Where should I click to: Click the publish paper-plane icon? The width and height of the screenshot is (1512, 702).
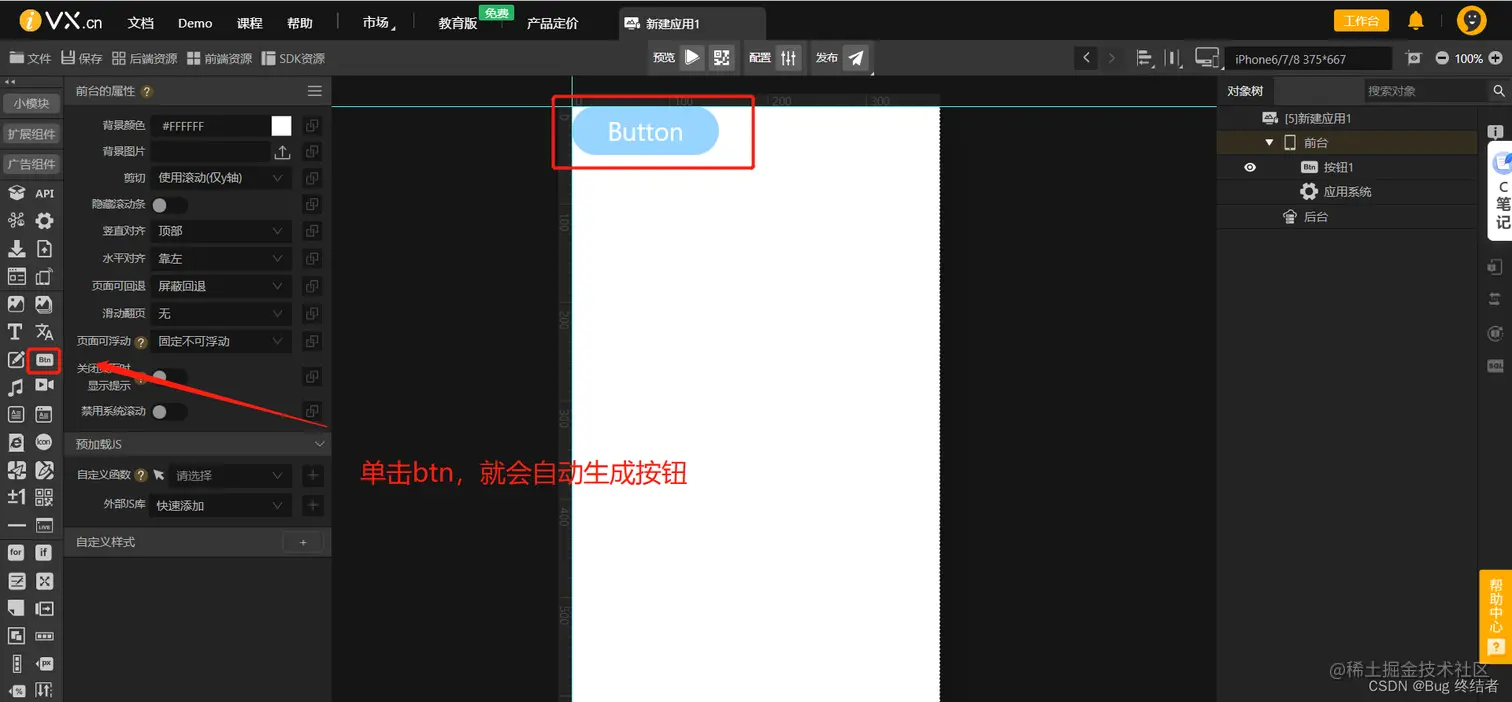click(x=856, y=57)
